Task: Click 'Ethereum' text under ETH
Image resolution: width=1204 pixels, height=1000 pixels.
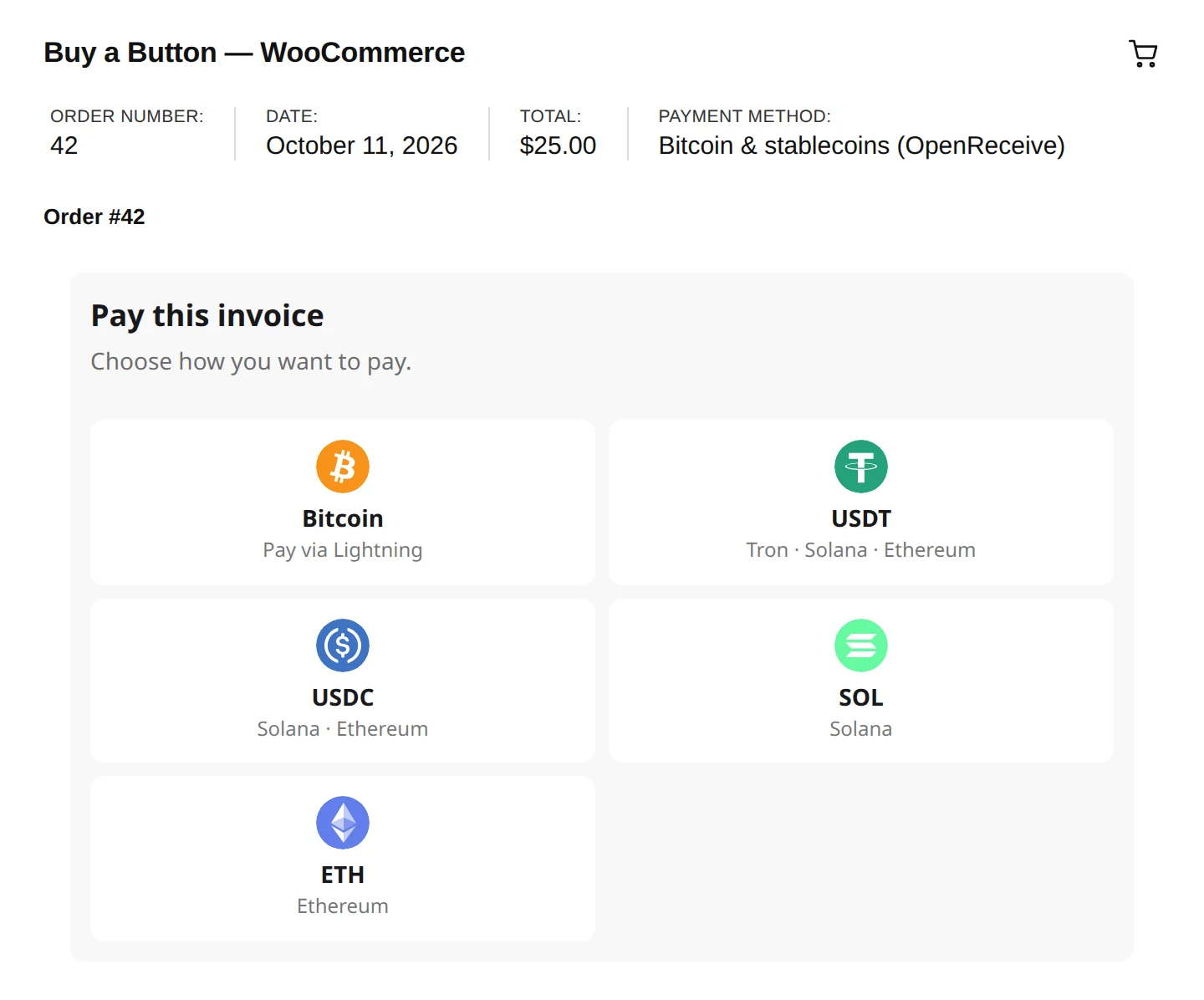Action: click(343, 906)
